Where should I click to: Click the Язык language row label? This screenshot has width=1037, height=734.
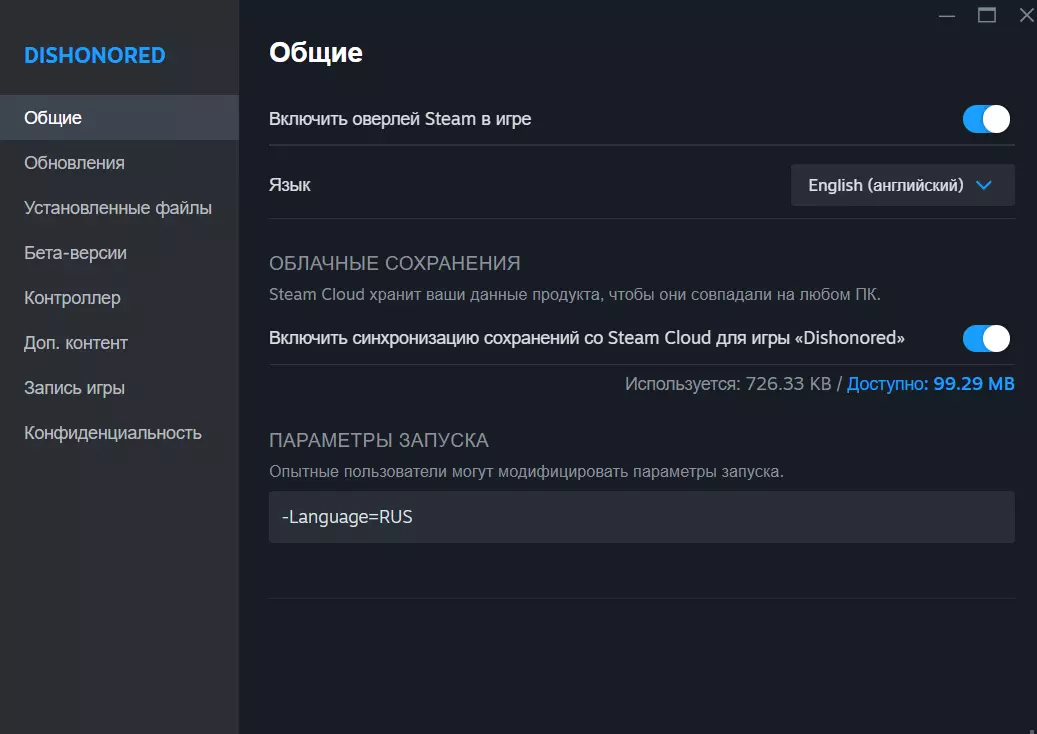[290, 185]
